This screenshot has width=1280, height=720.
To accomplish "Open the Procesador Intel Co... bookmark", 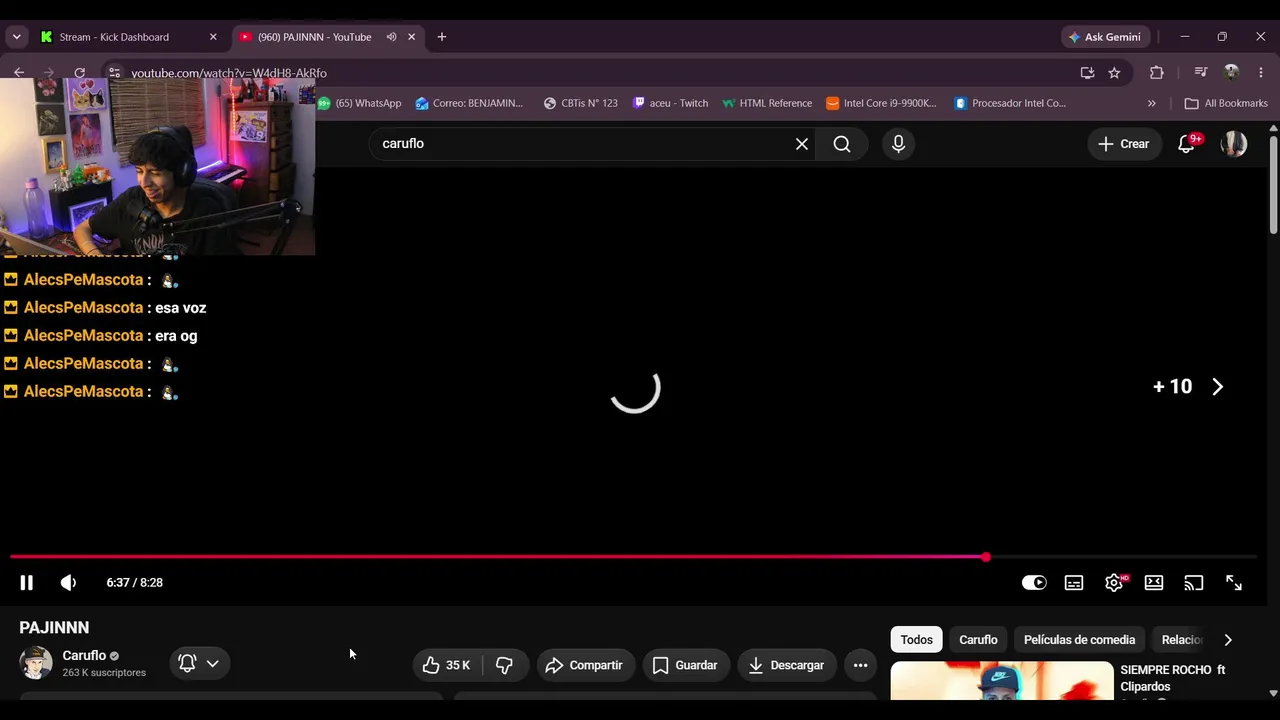I will 1010,103.
